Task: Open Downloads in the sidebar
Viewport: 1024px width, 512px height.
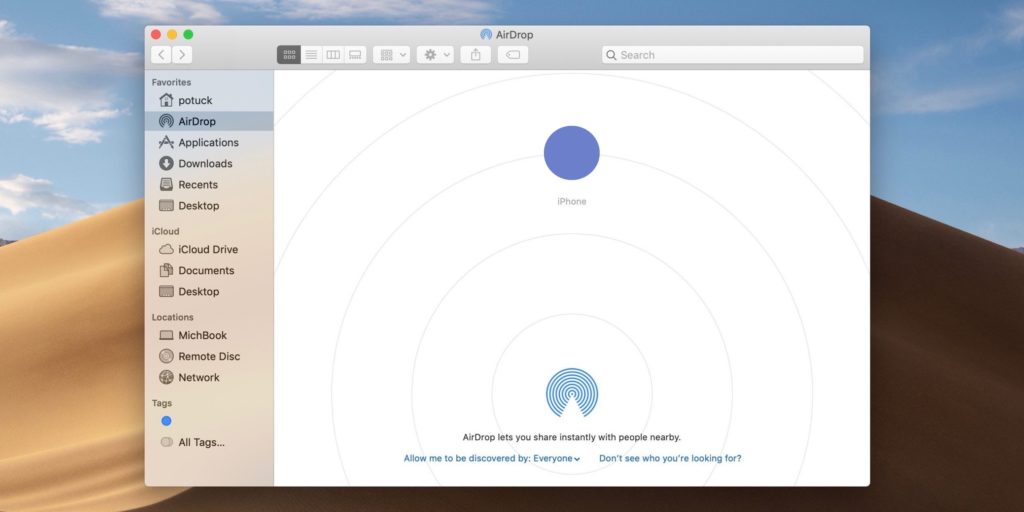Action: (209, 163)
